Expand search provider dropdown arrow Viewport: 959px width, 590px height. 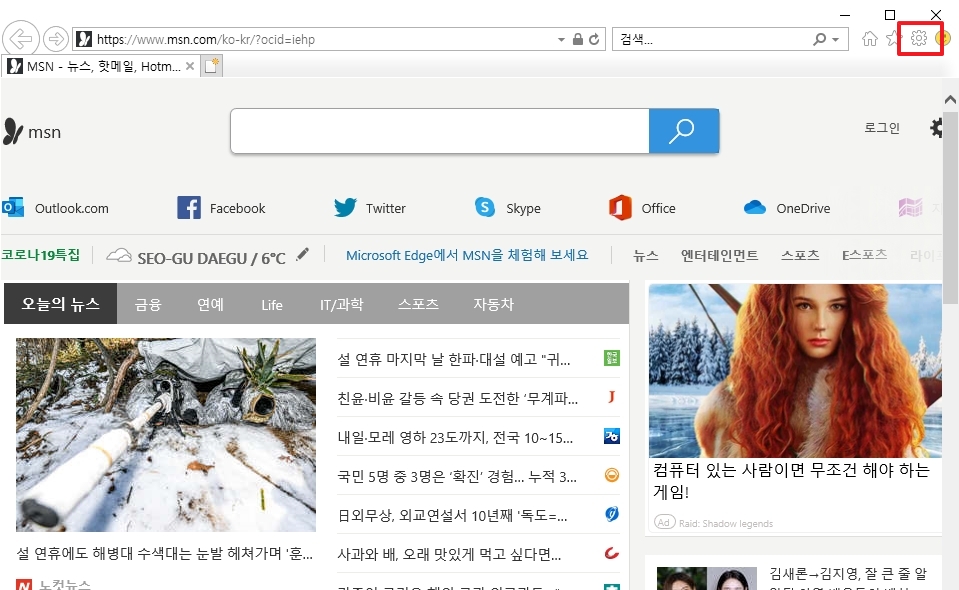(835, 39)
